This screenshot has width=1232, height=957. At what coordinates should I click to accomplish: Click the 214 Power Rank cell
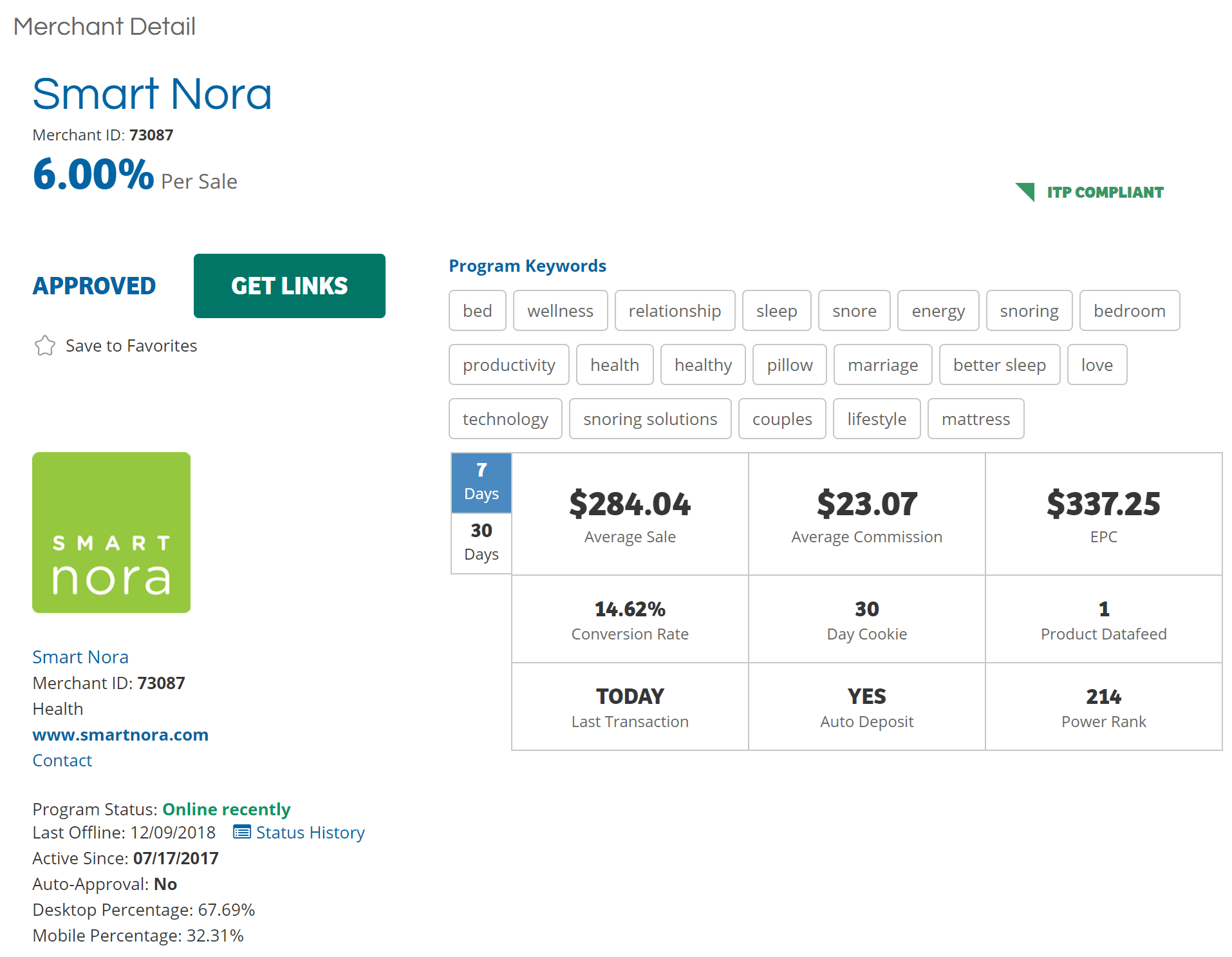[x=1104, y=706]
